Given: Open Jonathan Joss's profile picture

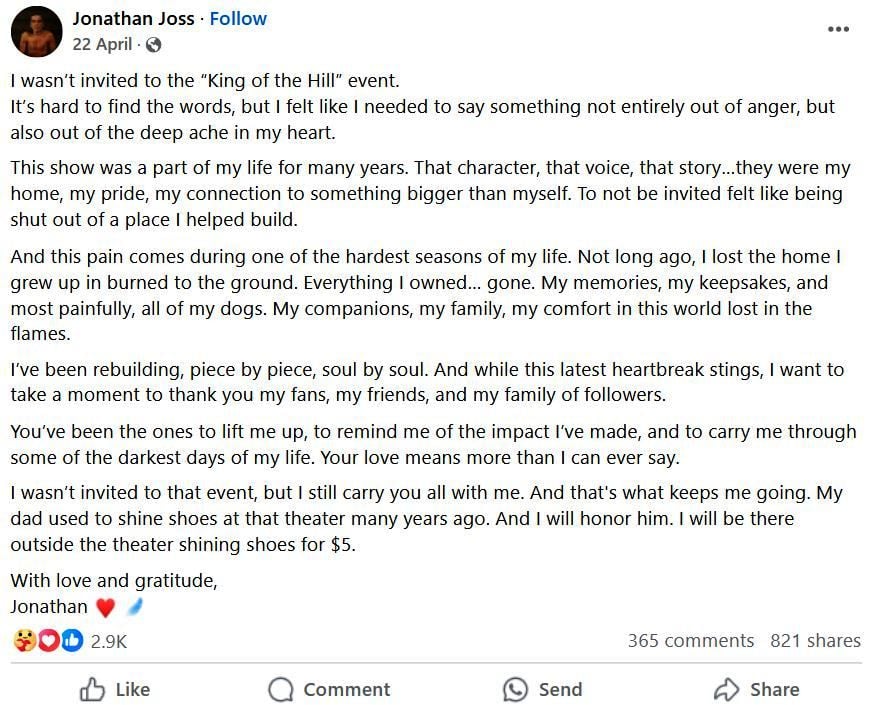Looking at the screenshot, I should click(36, 31).
